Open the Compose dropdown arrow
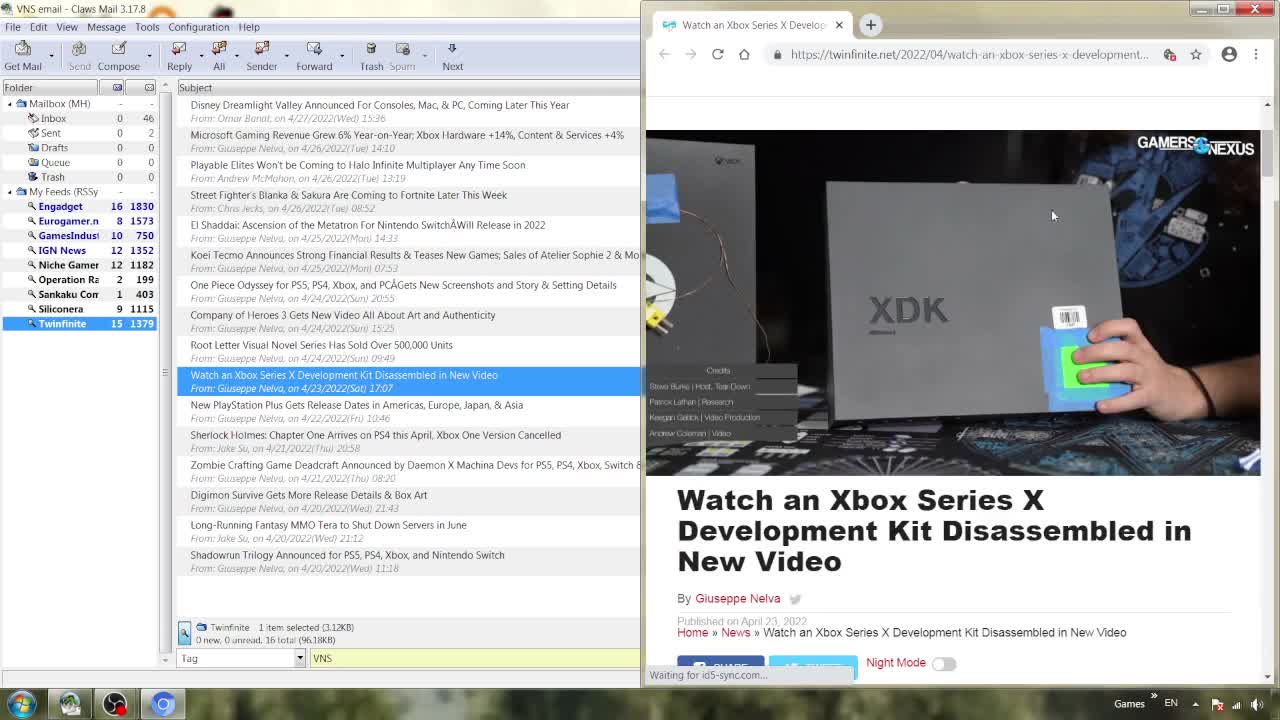This screenshot has height=720, width=1280. 149,56
